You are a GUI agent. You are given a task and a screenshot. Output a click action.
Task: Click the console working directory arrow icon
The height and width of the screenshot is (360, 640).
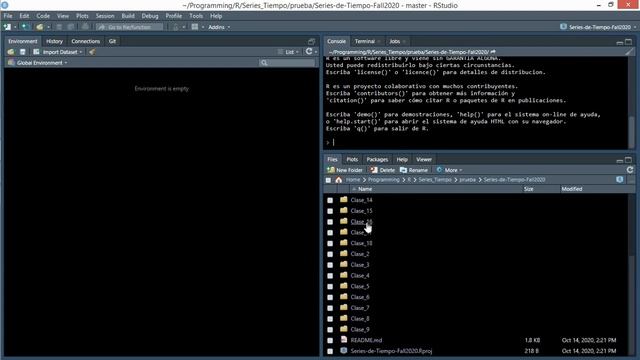(493, 52)
